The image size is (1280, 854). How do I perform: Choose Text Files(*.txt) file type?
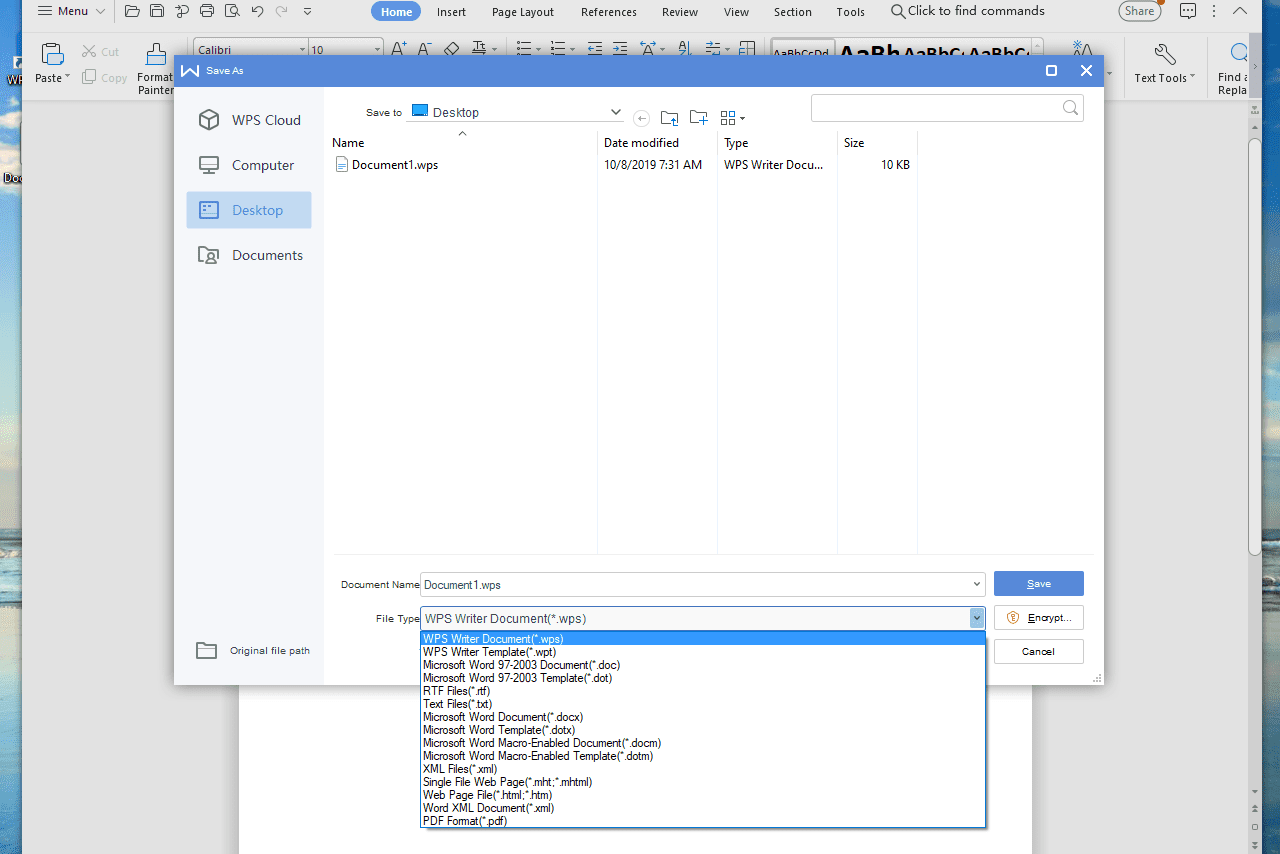[x=703, y=704]
